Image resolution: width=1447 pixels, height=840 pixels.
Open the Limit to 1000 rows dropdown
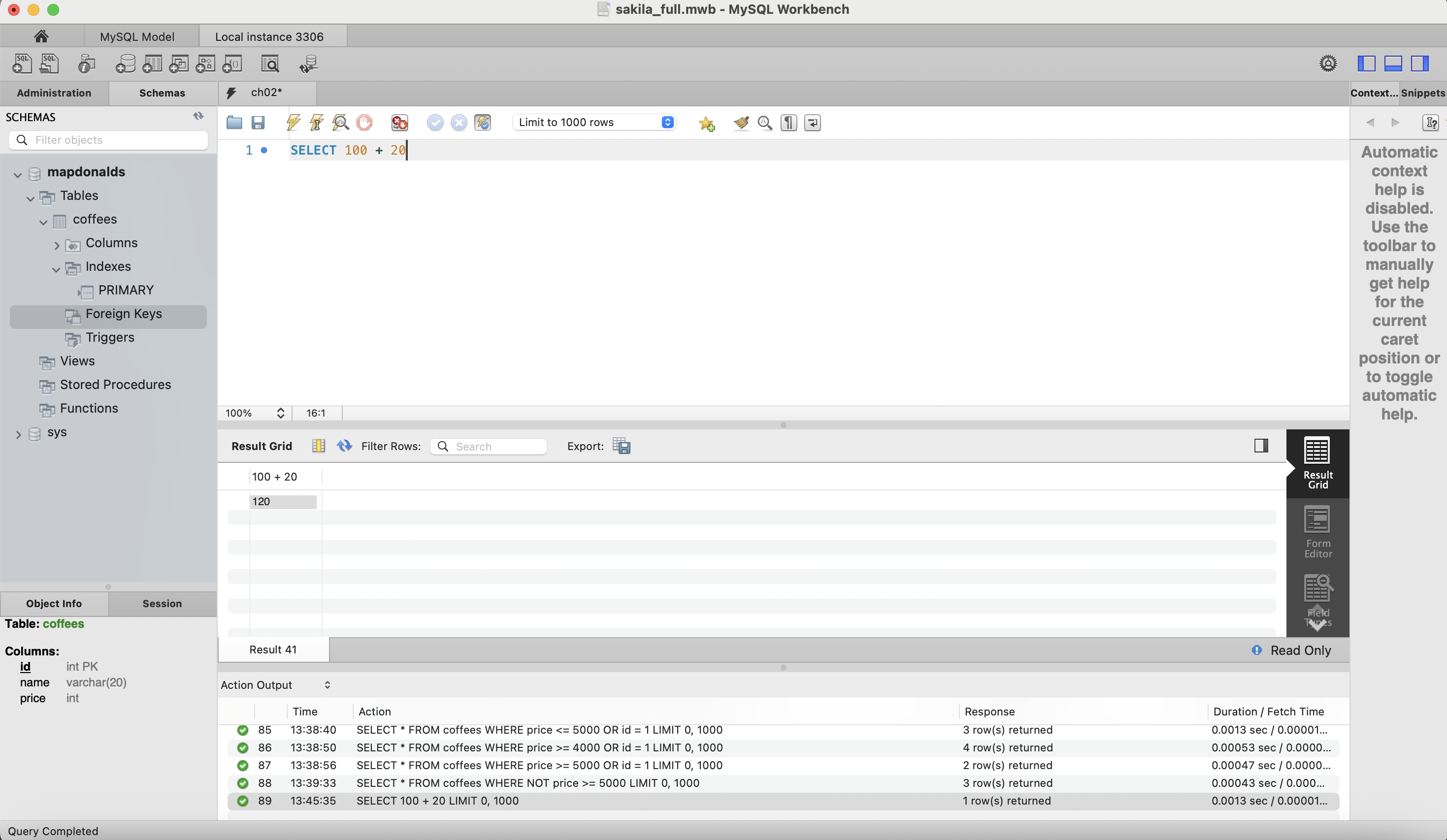click(595, 122)
